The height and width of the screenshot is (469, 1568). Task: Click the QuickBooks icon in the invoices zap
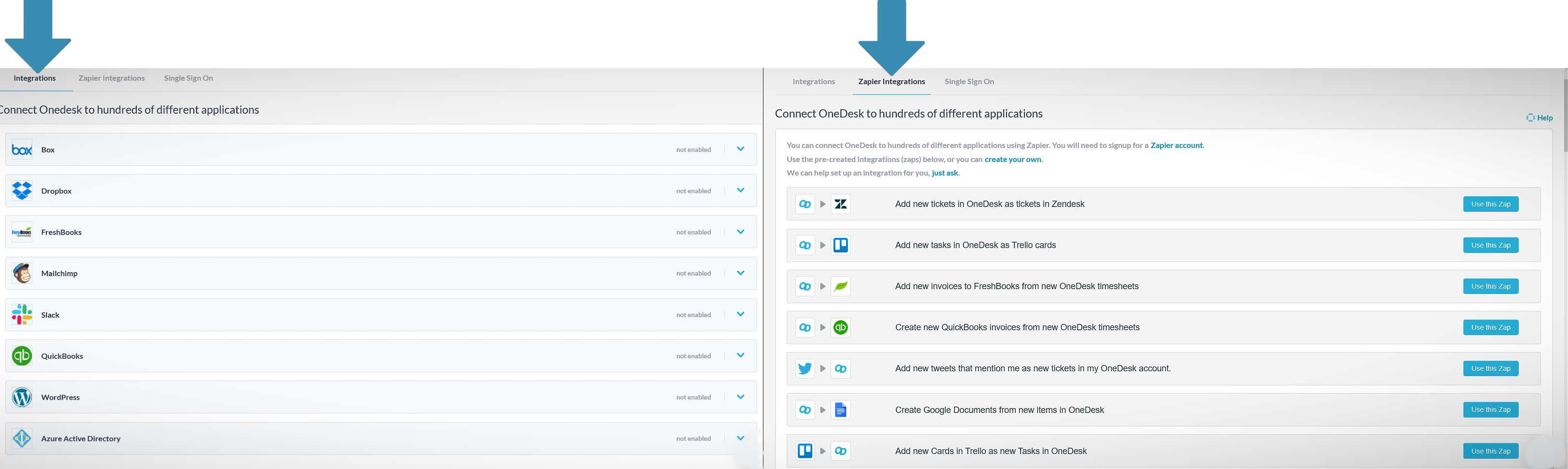coord(841,327)
